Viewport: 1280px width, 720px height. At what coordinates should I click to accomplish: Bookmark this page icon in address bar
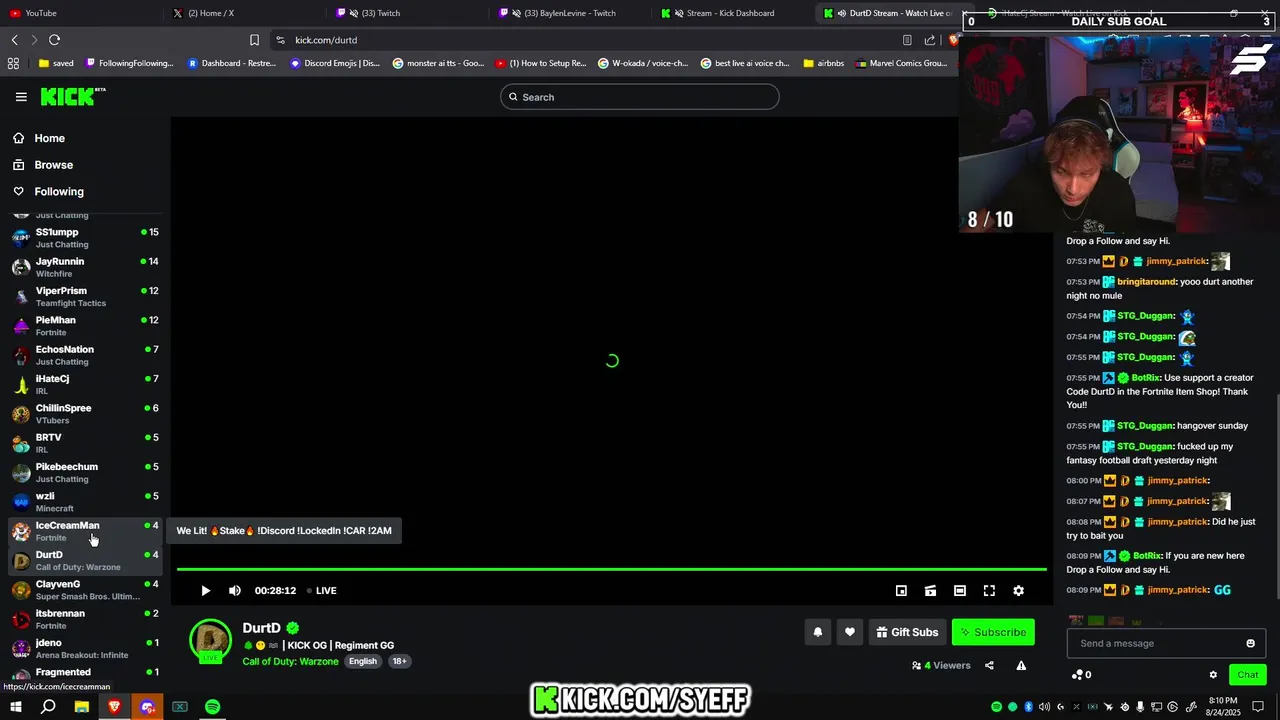click(254, 40)
